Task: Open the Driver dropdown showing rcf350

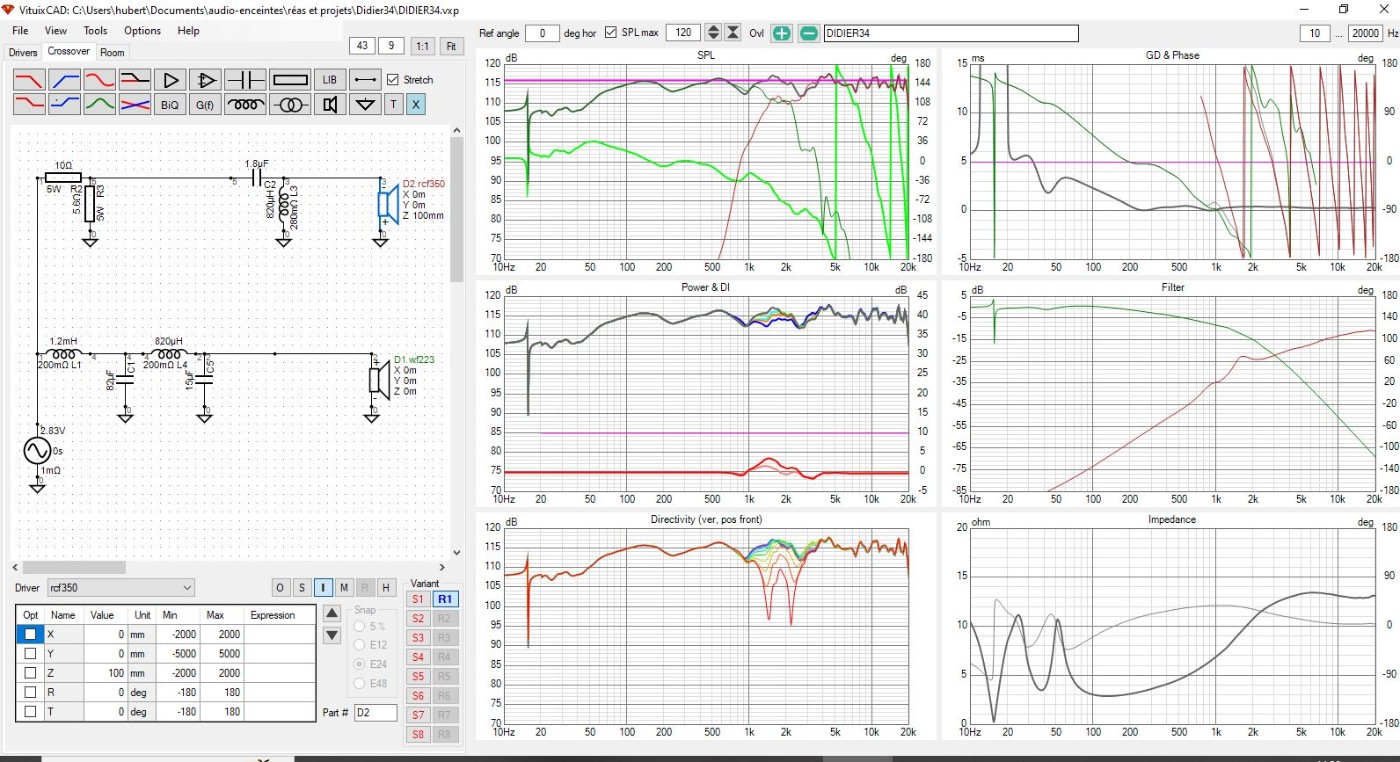Action: (121, 587)
